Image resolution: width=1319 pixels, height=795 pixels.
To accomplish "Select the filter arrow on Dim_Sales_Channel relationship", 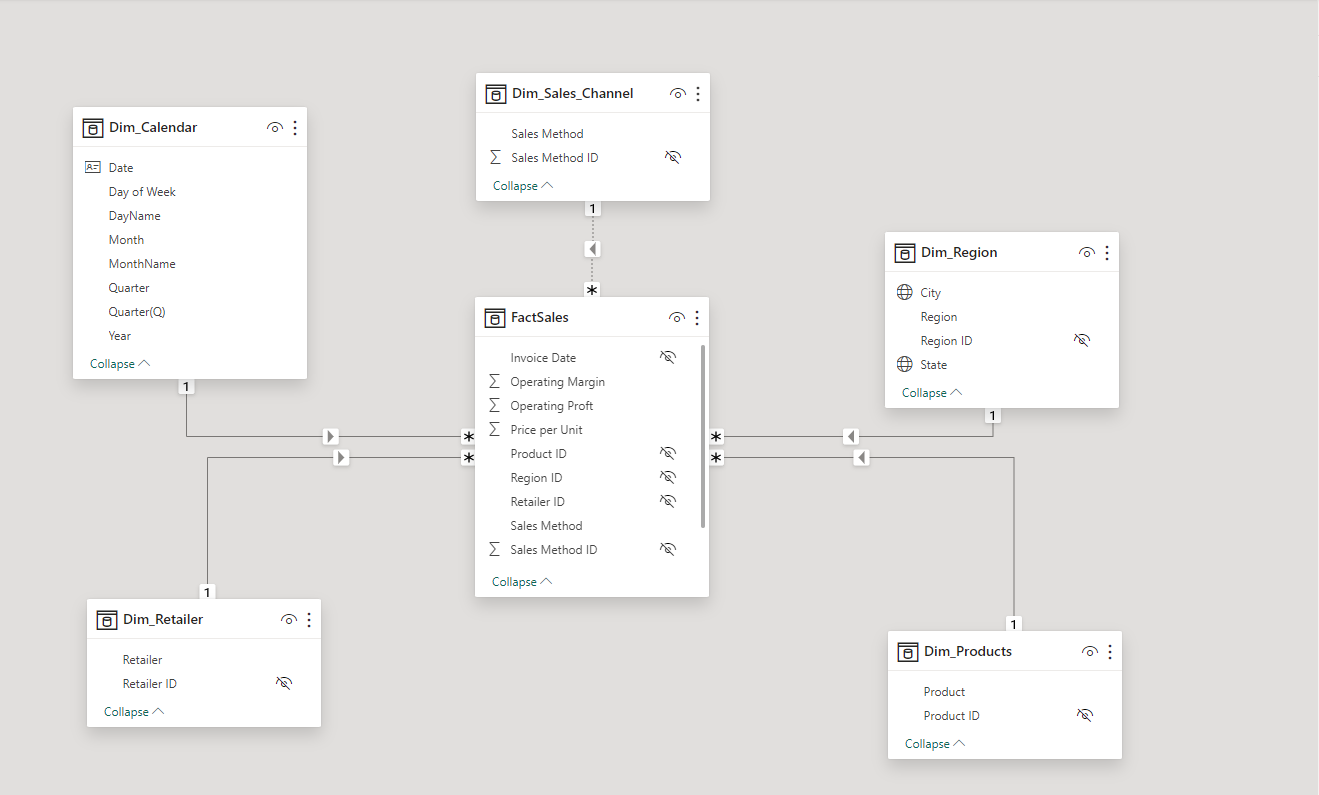I will [x=592, y=249].
